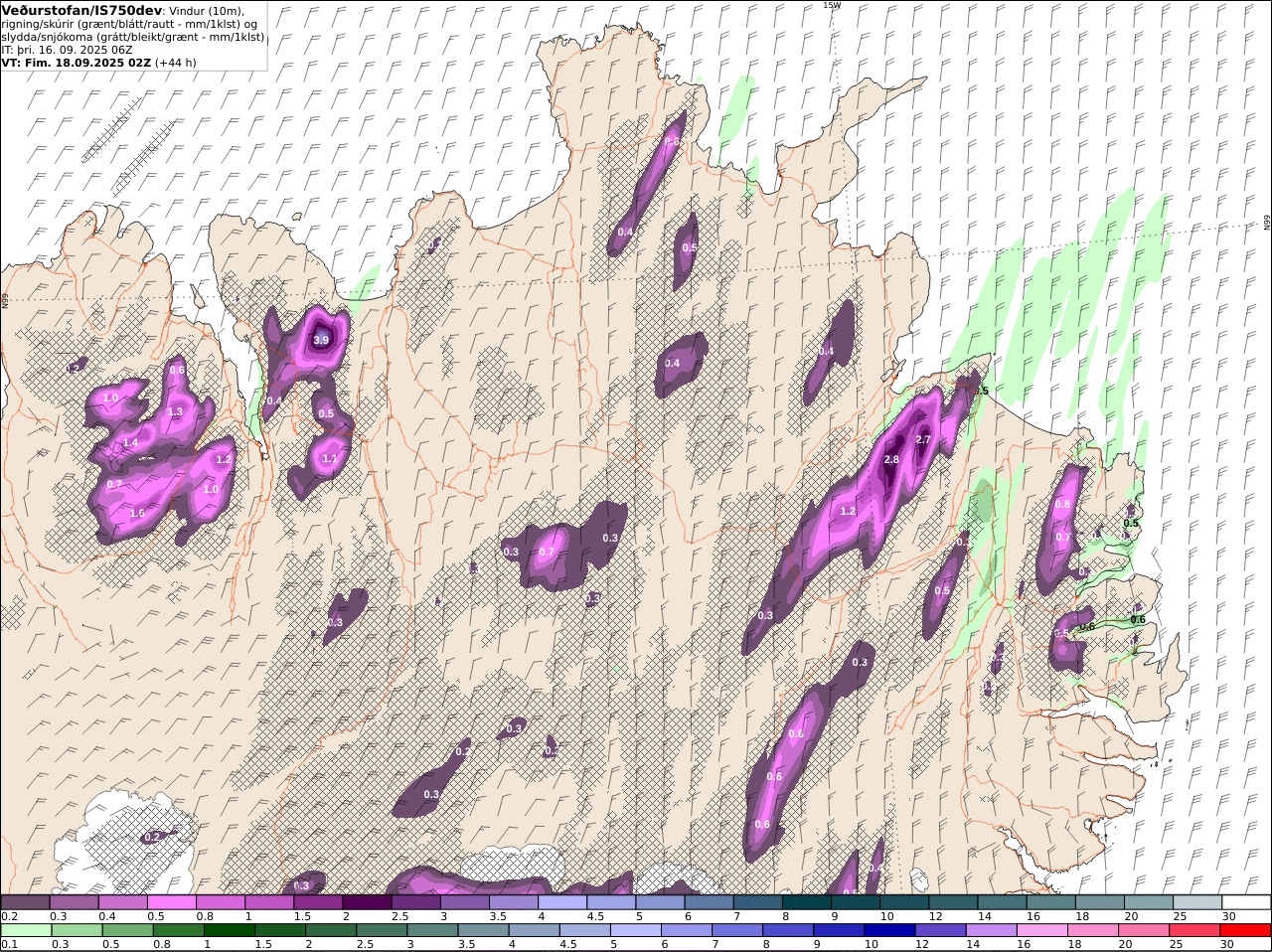Select the upper legend swatch labeled 1.5
This screenshot has height=952, width=1272.
tap(318, 902)
